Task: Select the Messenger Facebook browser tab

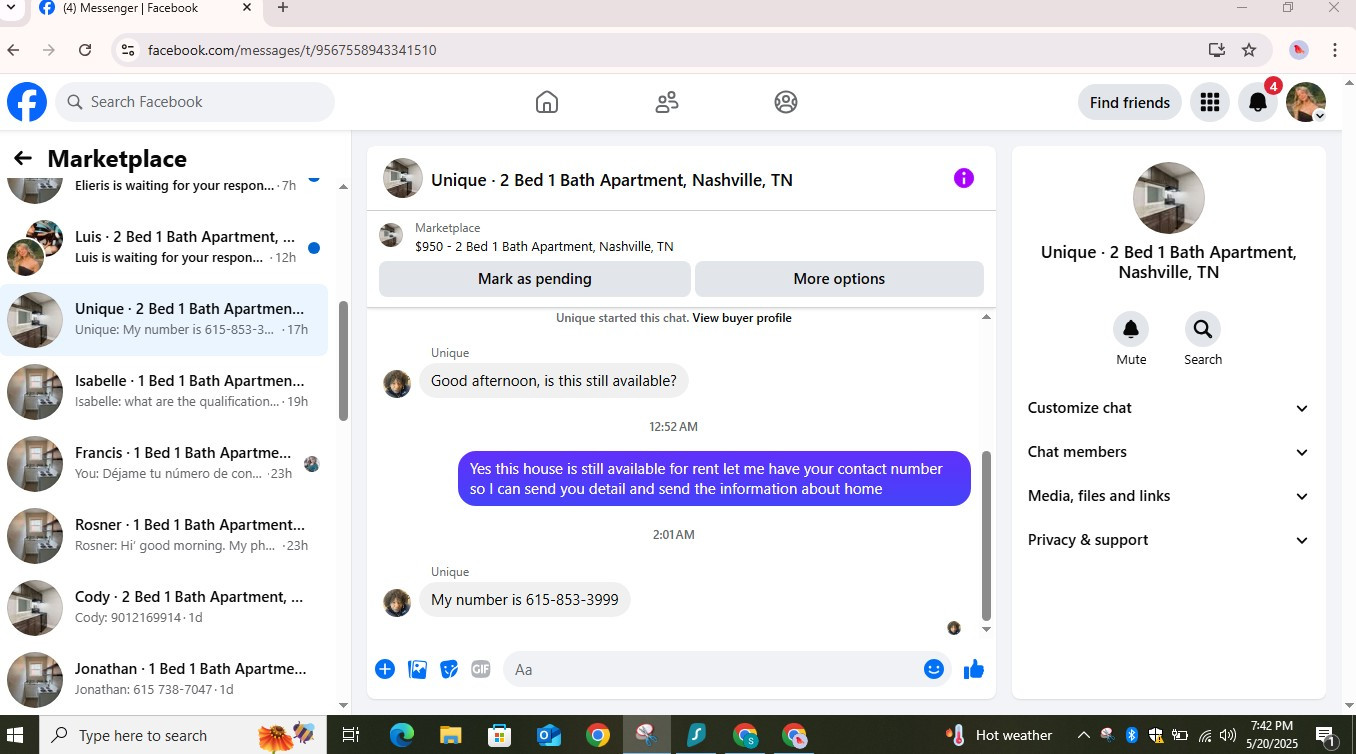Action: pos(145,9)
